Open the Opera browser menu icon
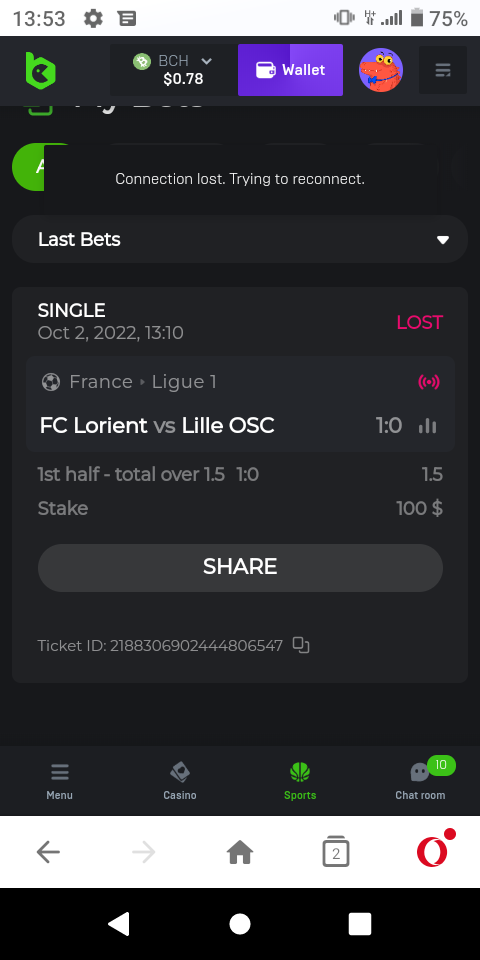The width and height of the screenshot is (480, 960). [x=433, y=850]
